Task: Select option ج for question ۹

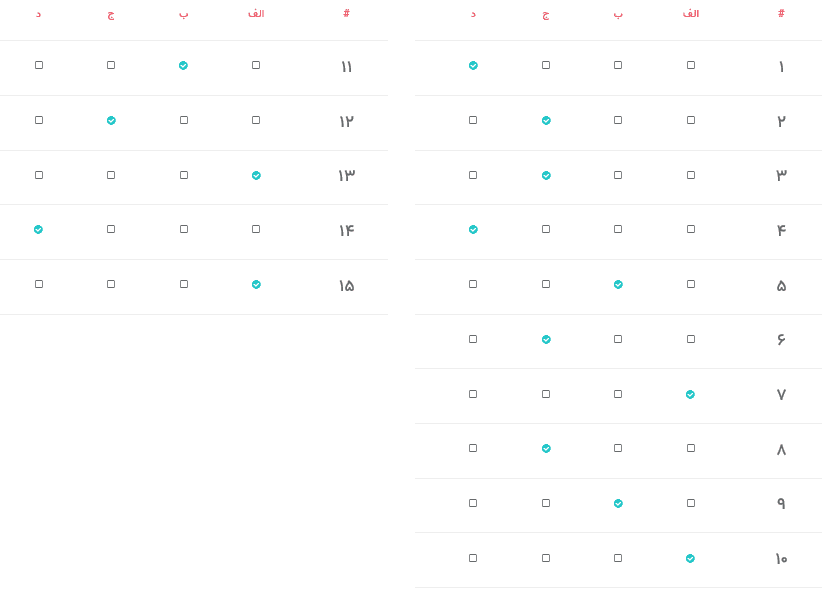Action: point(546,503)
